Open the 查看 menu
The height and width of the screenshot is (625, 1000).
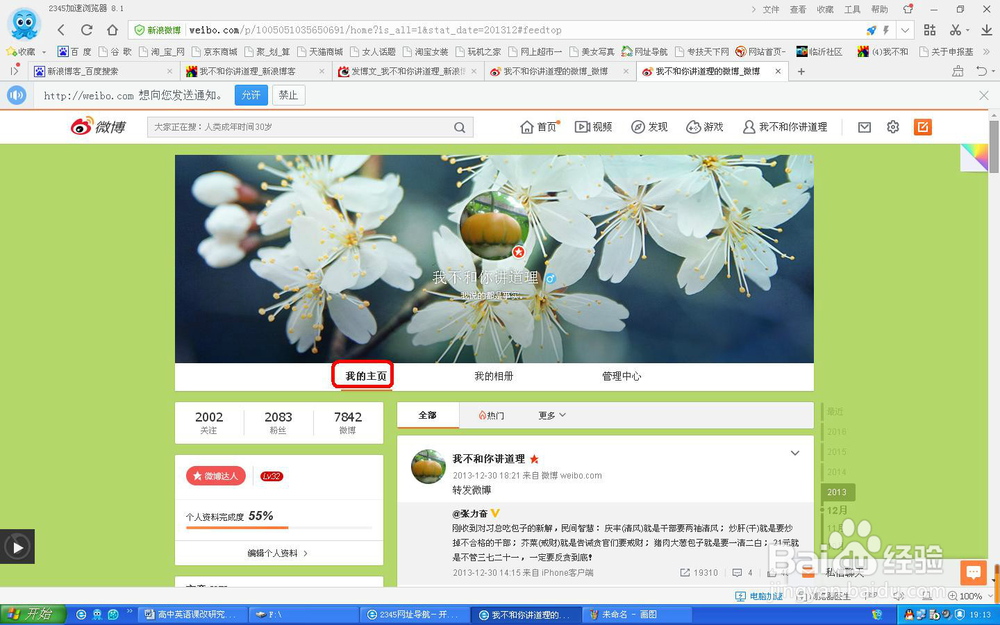[x=798, y=9]
